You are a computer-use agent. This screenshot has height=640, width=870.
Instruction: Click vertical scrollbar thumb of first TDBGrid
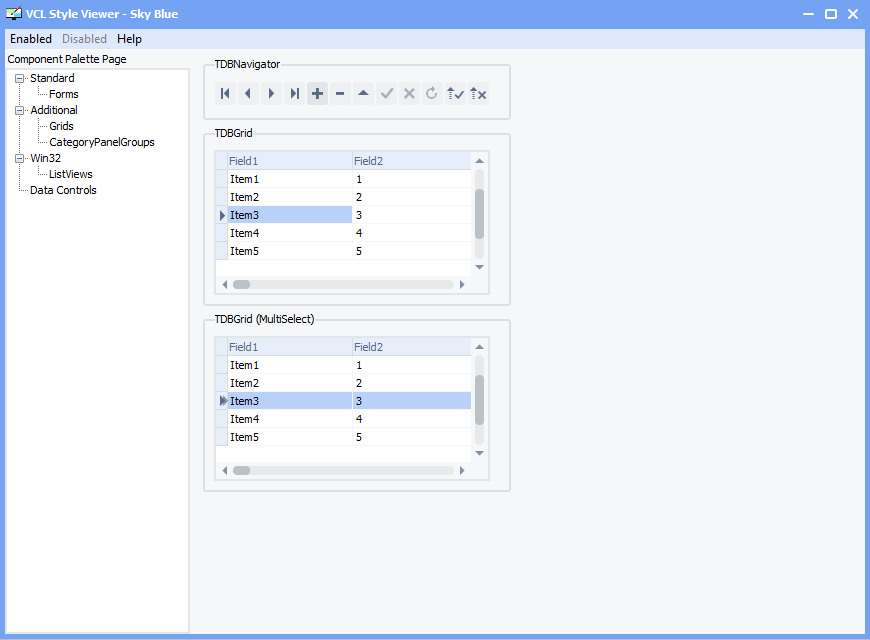tap(479, 214)
